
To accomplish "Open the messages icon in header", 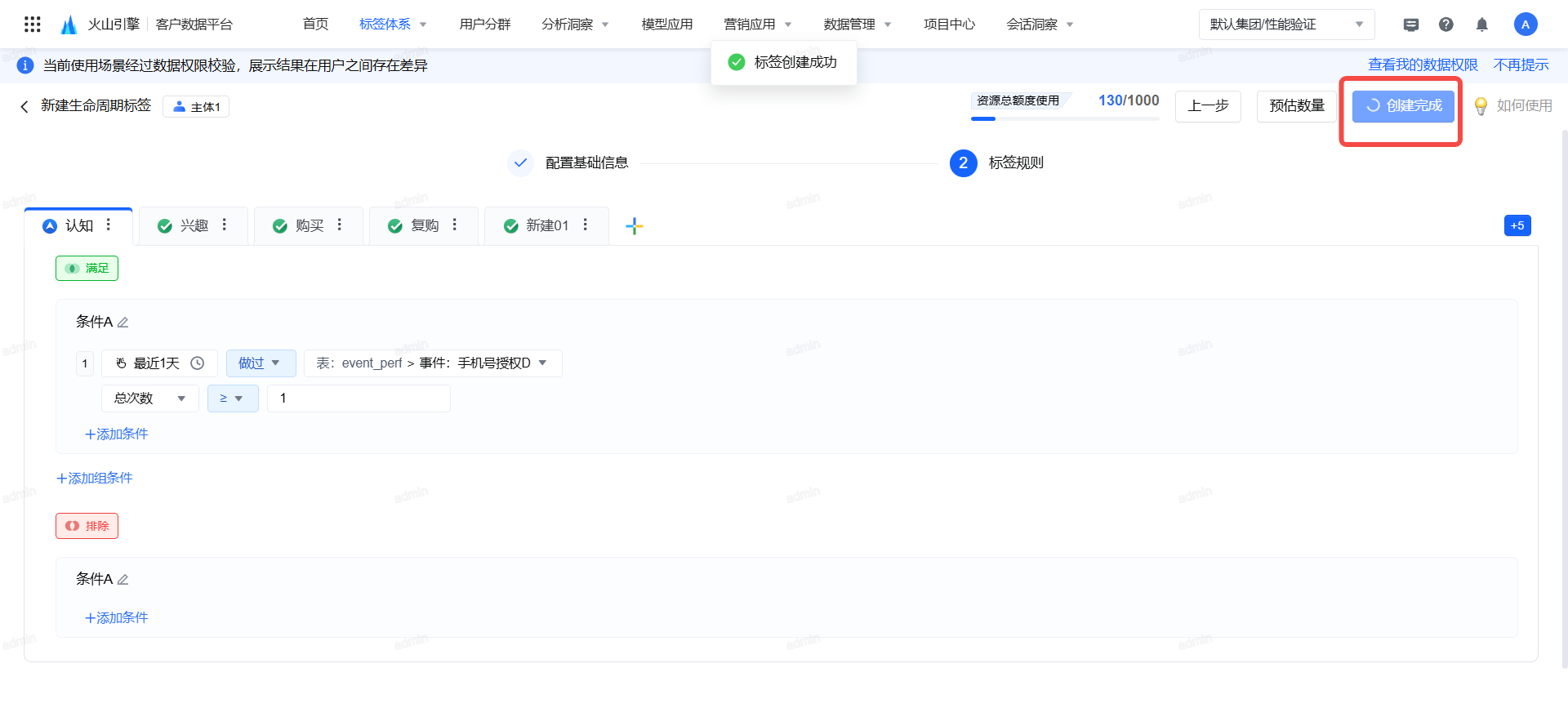I will [x=1411, y=24].
